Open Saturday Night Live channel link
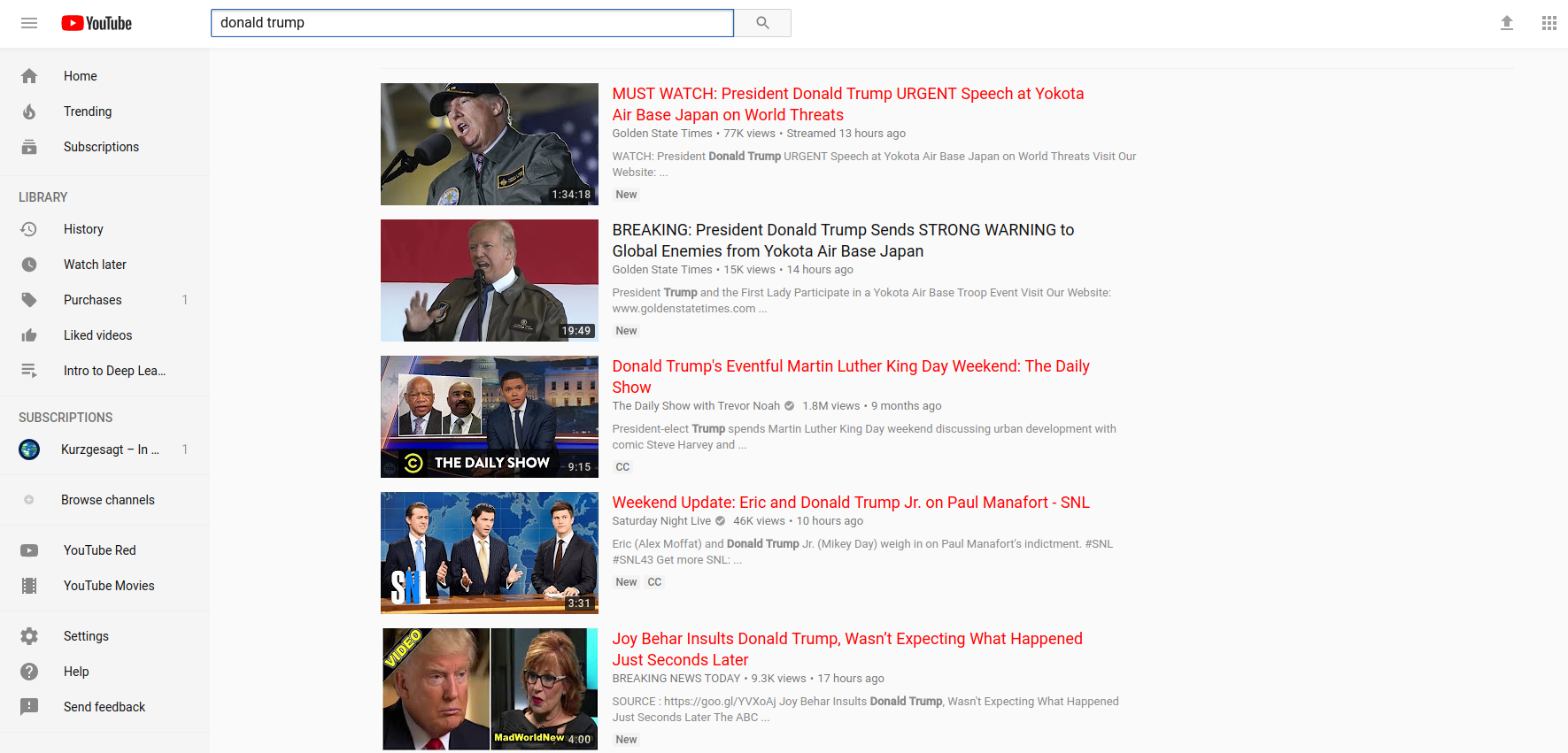 point(661,521)
